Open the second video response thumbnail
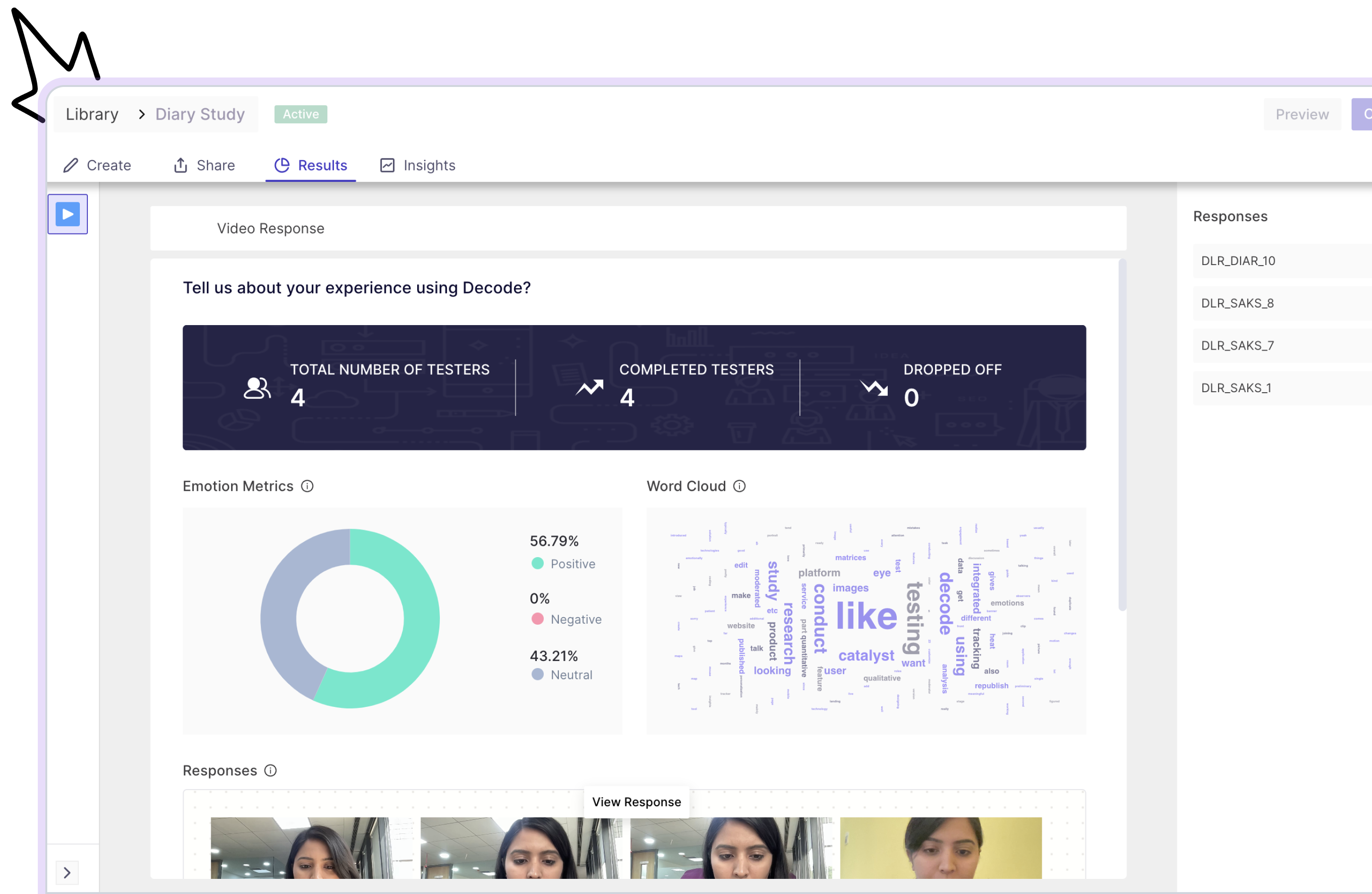The height and width of the screenshot is (894, 1372). point(521,848)
